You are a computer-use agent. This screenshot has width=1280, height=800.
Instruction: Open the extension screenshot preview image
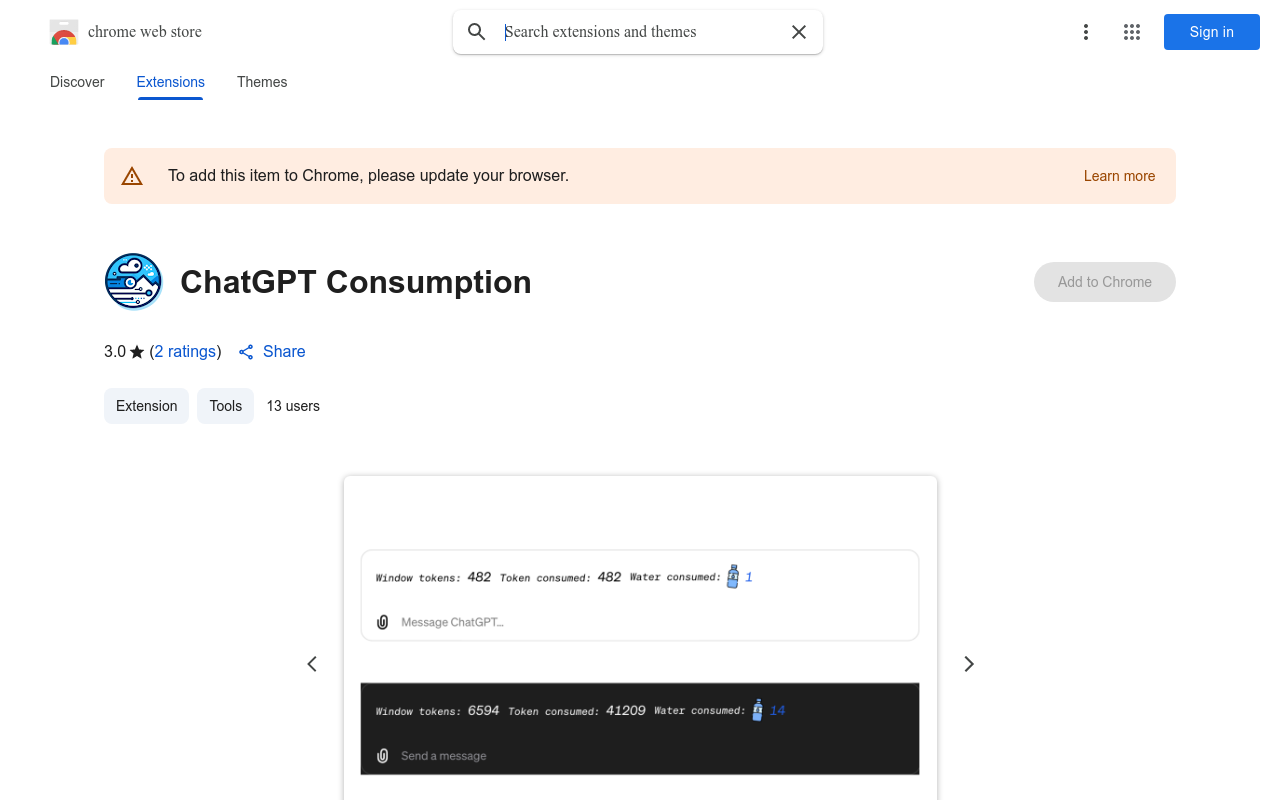tap(640, 638)
